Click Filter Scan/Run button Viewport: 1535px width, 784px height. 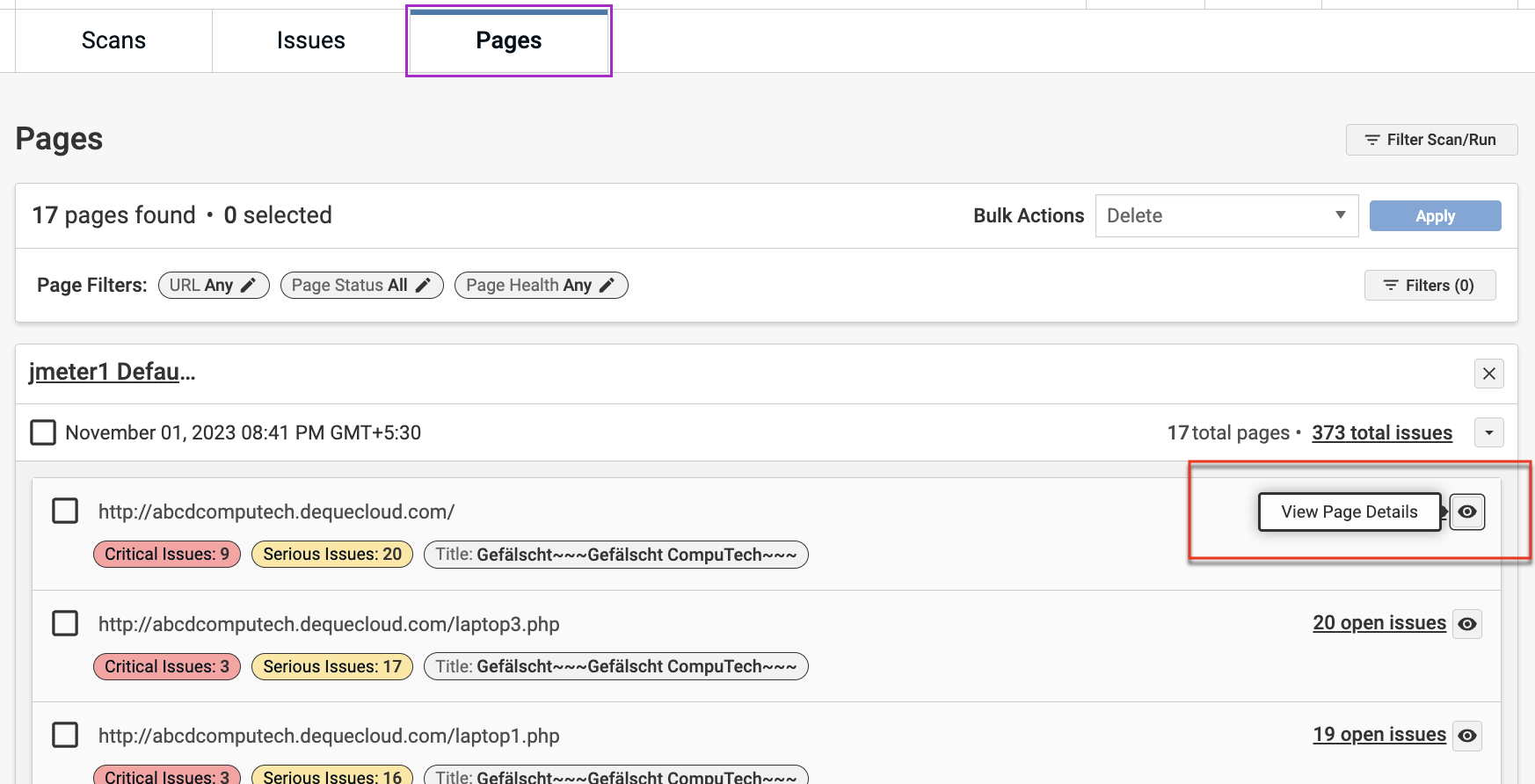pyautogui.click(x=1430, y=140)
